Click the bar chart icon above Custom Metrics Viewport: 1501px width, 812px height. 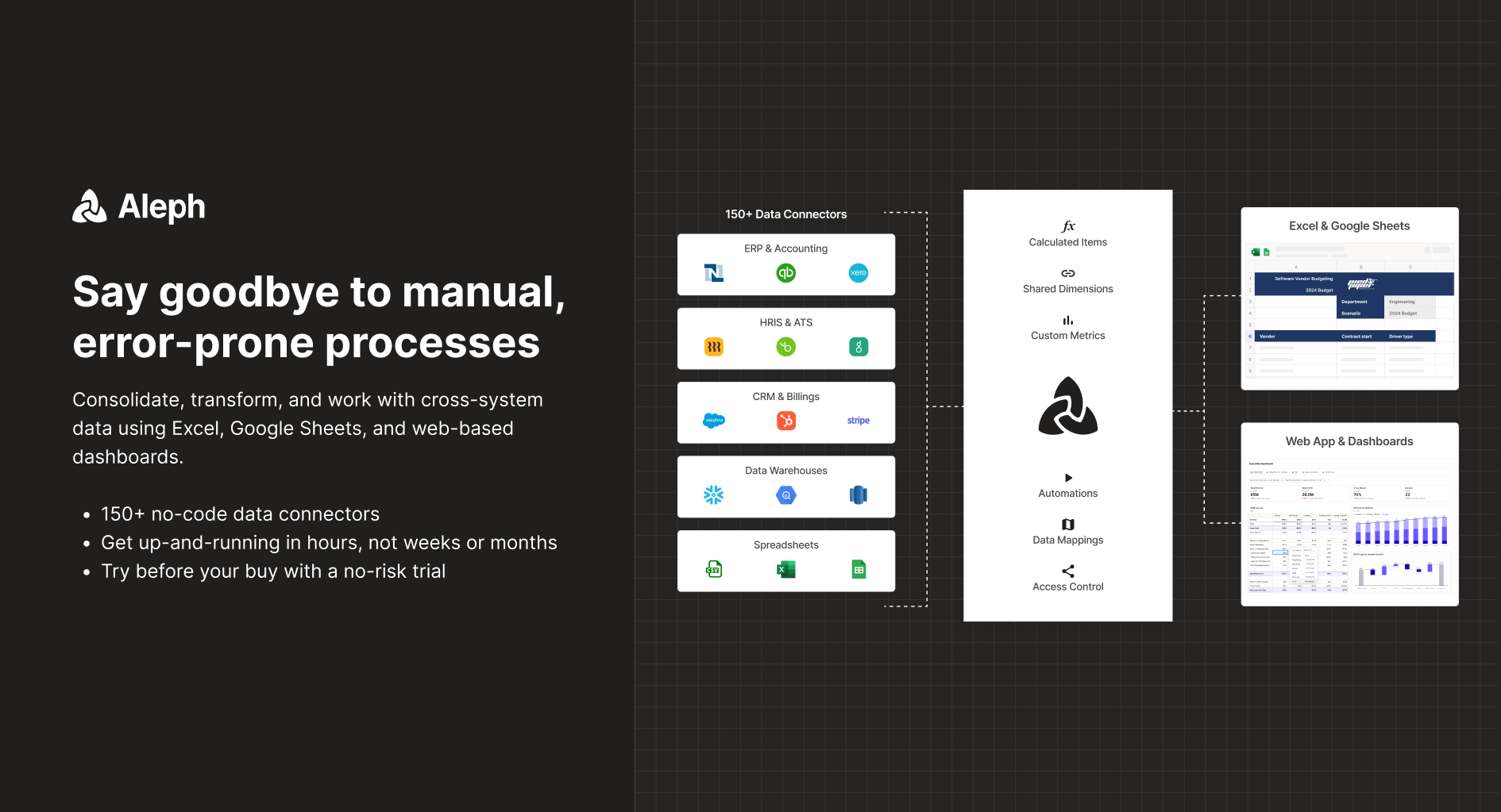(x=1068, y=320)
